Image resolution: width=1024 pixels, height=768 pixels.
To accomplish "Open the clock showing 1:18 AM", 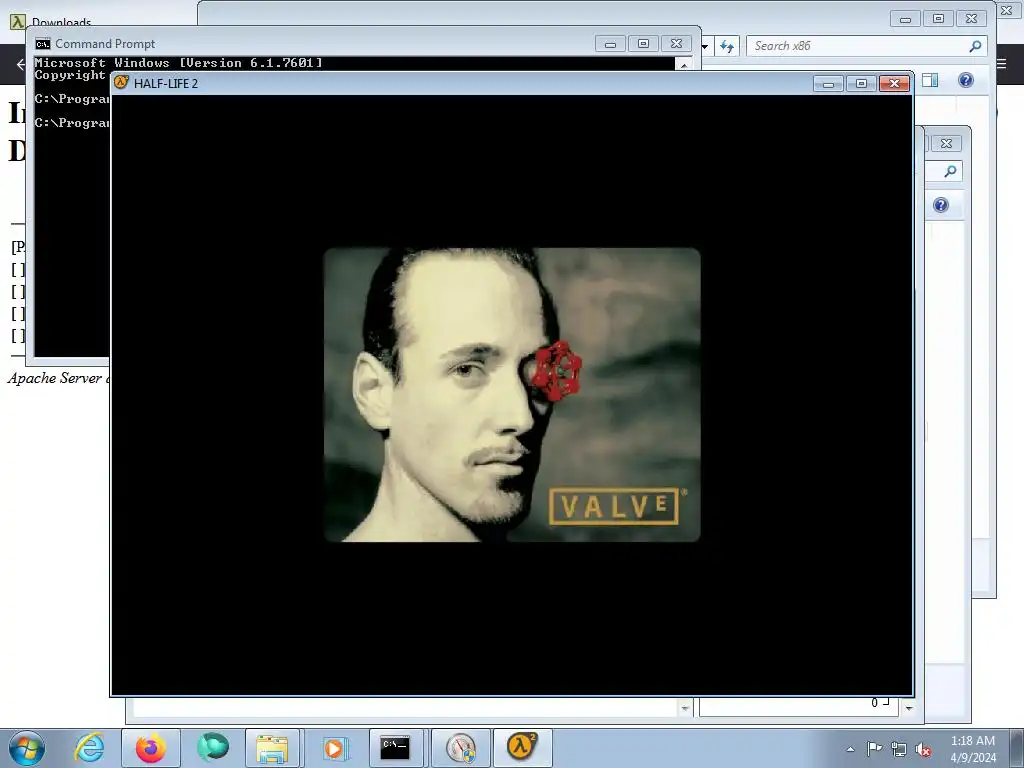I will click(972, 748).
